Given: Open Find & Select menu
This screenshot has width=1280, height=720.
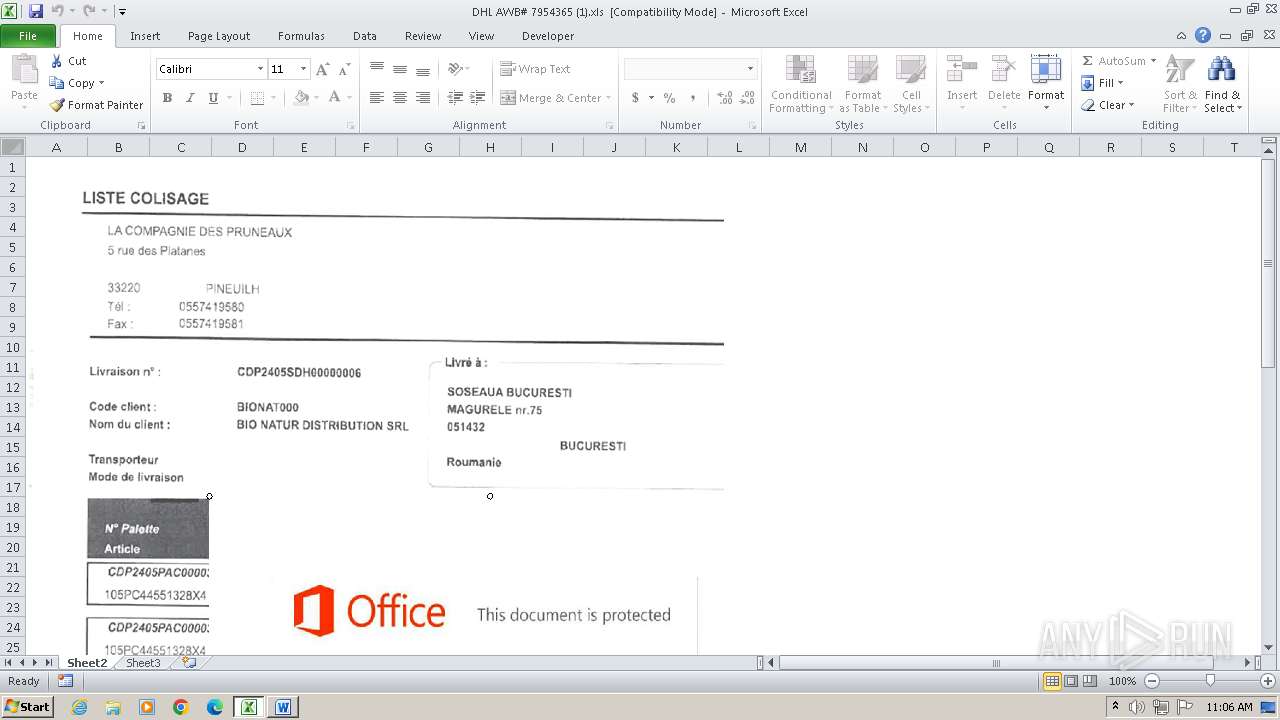Looking at the screenshot, I should click(1222, 85).
